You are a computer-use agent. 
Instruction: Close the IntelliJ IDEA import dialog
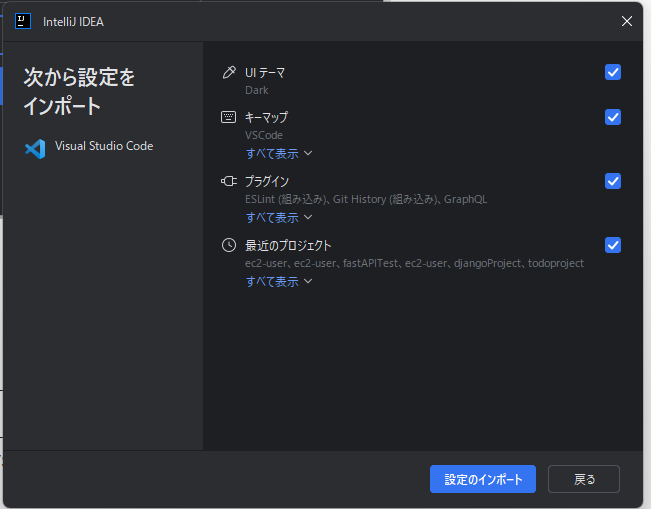(626, 21)
